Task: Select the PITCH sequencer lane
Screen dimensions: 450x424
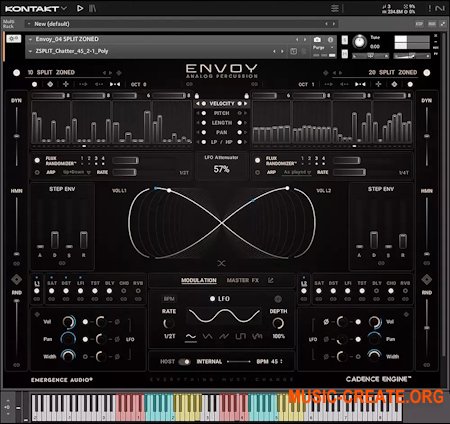Action: click(x=222, y=113)
